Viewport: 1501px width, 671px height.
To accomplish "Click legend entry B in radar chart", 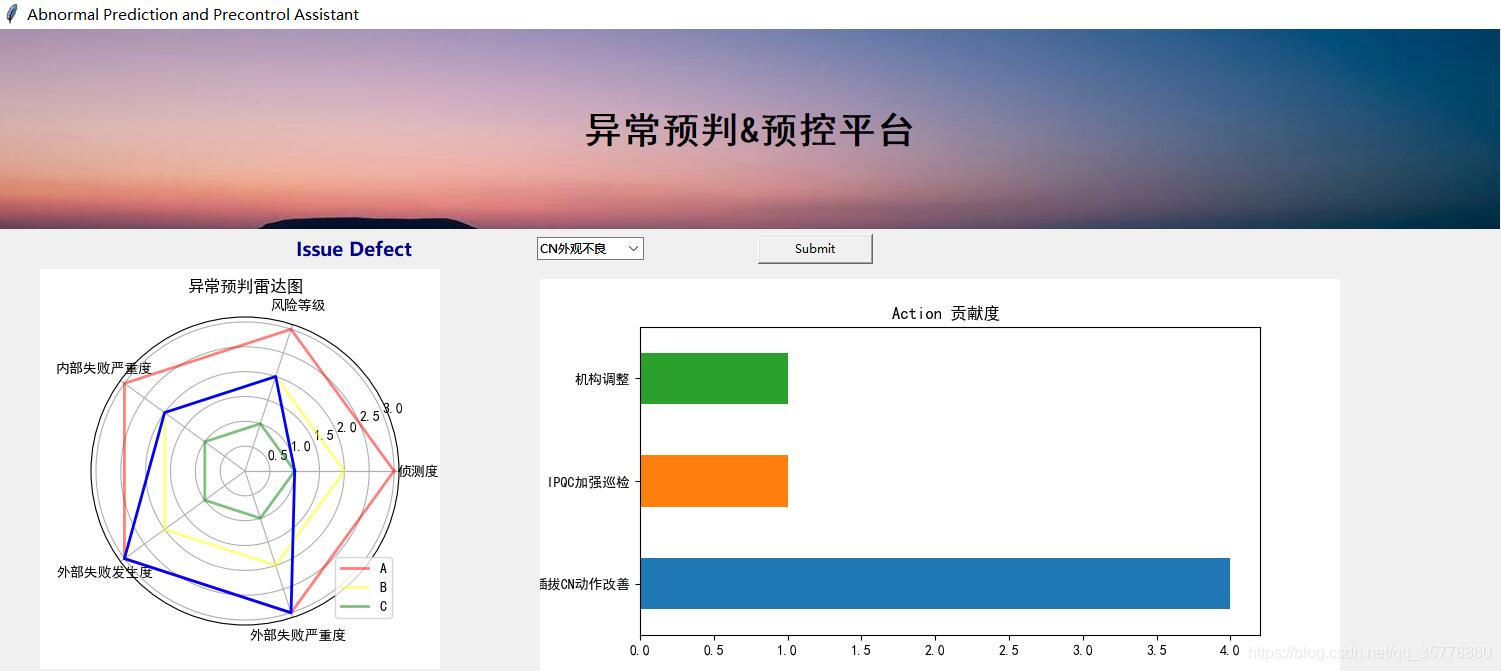I will [x=364, y=587].
